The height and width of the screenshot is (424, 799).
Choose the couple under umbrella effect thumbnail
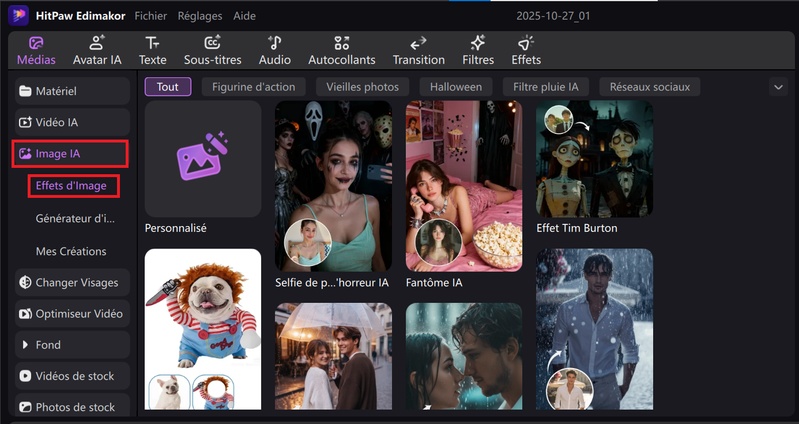tap(333, 357)
